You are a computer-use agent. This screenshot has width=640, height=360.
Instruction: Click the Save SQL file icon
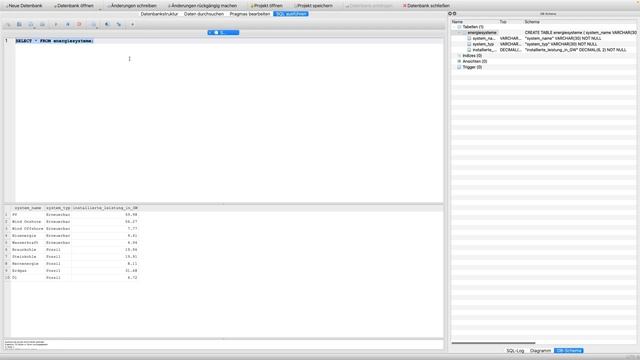[31, 24]
